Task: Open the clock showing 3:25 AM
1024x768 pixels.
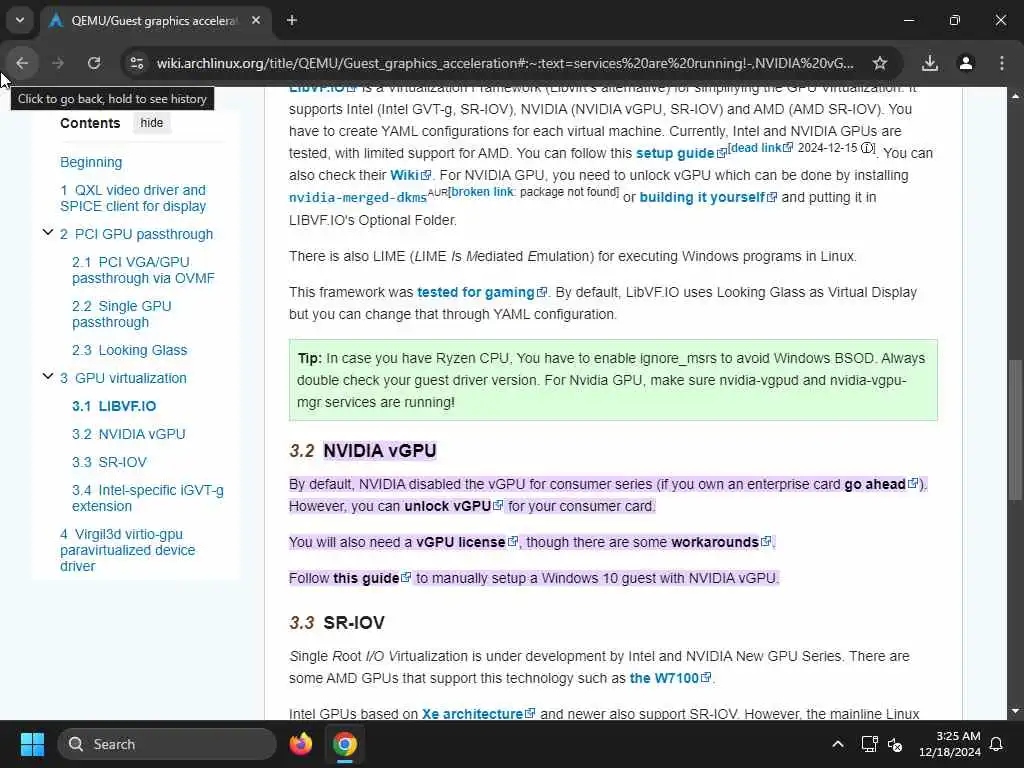Action: point(950,744)
